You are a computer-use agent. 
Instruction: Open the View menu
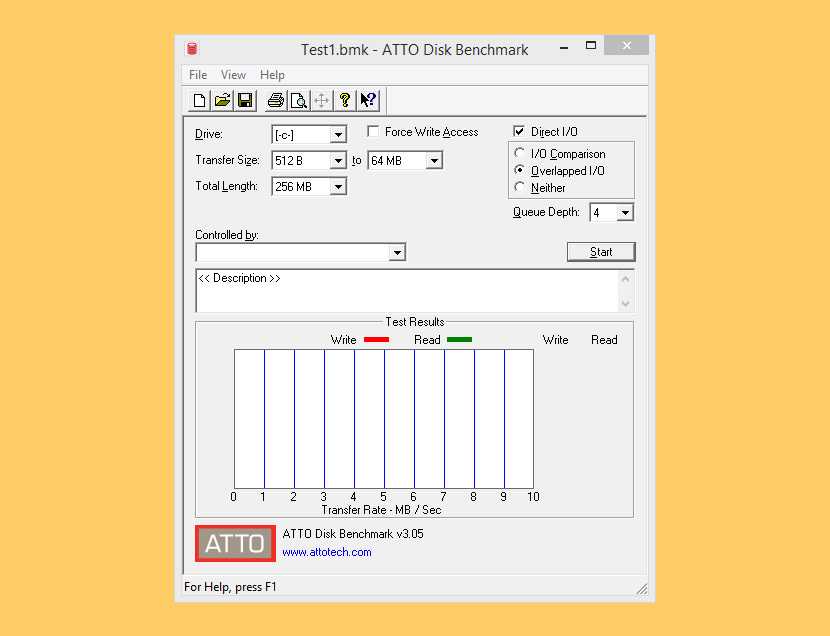[x=233, y=75]
